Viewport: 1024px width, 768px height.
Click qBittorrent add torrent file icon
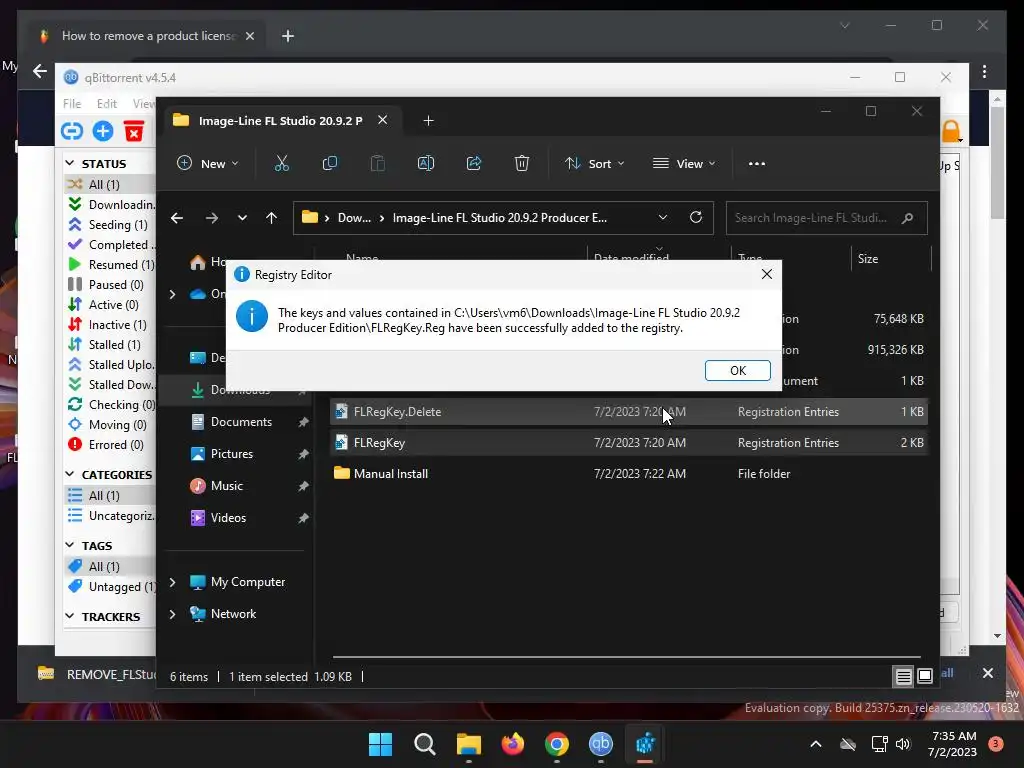coord(103,131)
